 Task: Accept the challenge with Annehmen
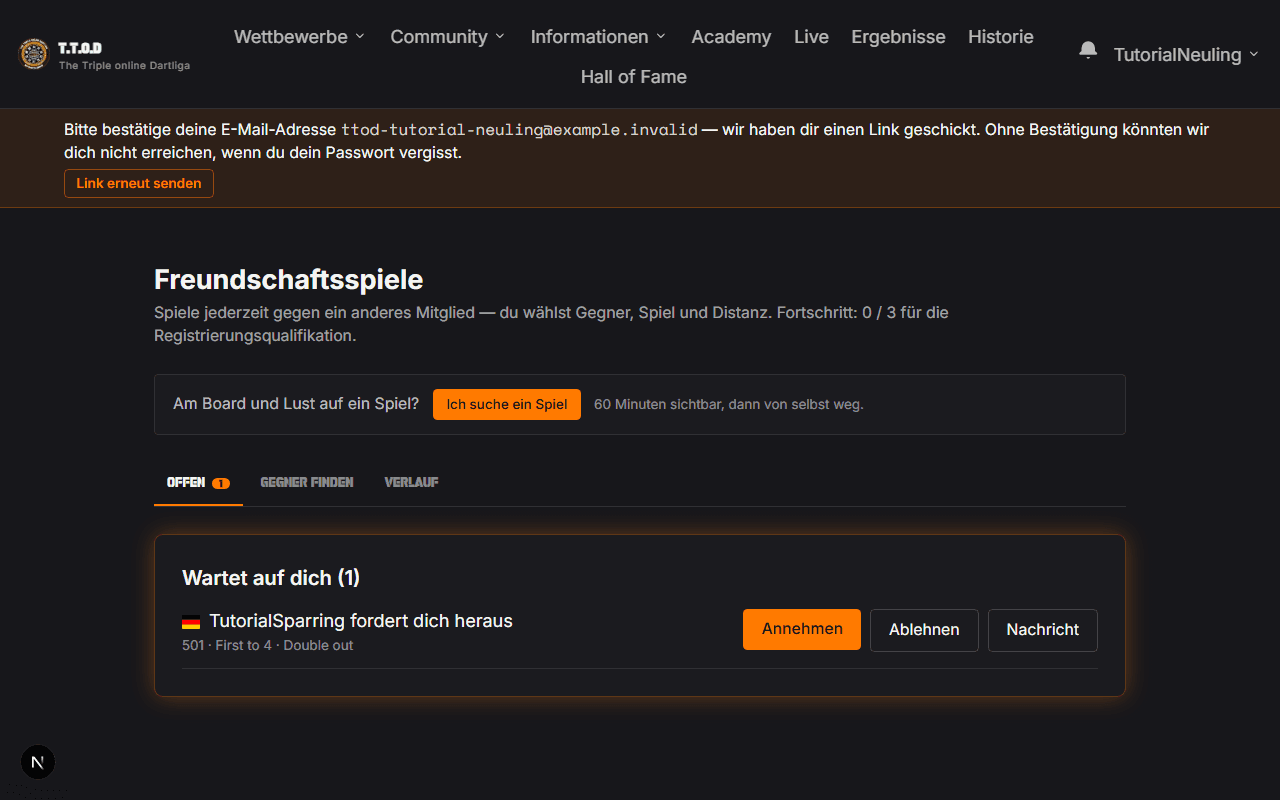(802, 630)
